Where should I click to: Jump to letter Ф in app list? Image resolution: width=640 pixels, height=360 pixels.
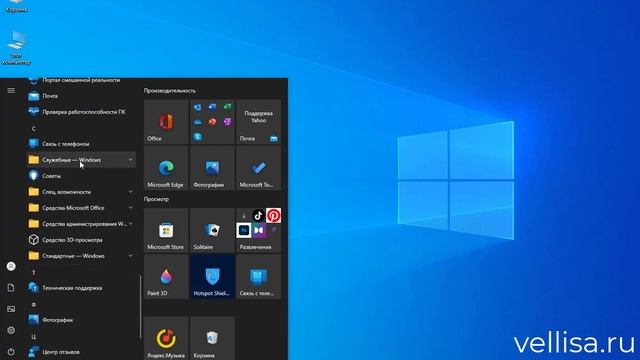coord(33,304)
